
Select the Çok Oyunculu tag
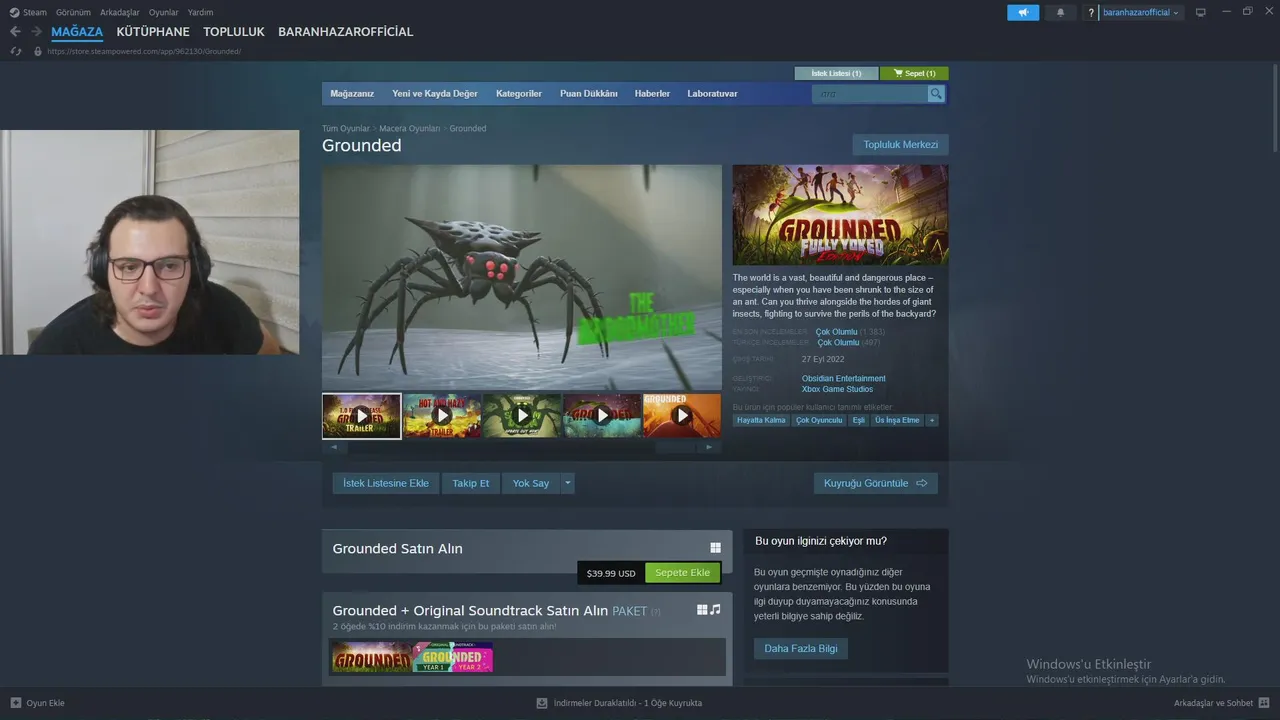[x=819, y=421]
